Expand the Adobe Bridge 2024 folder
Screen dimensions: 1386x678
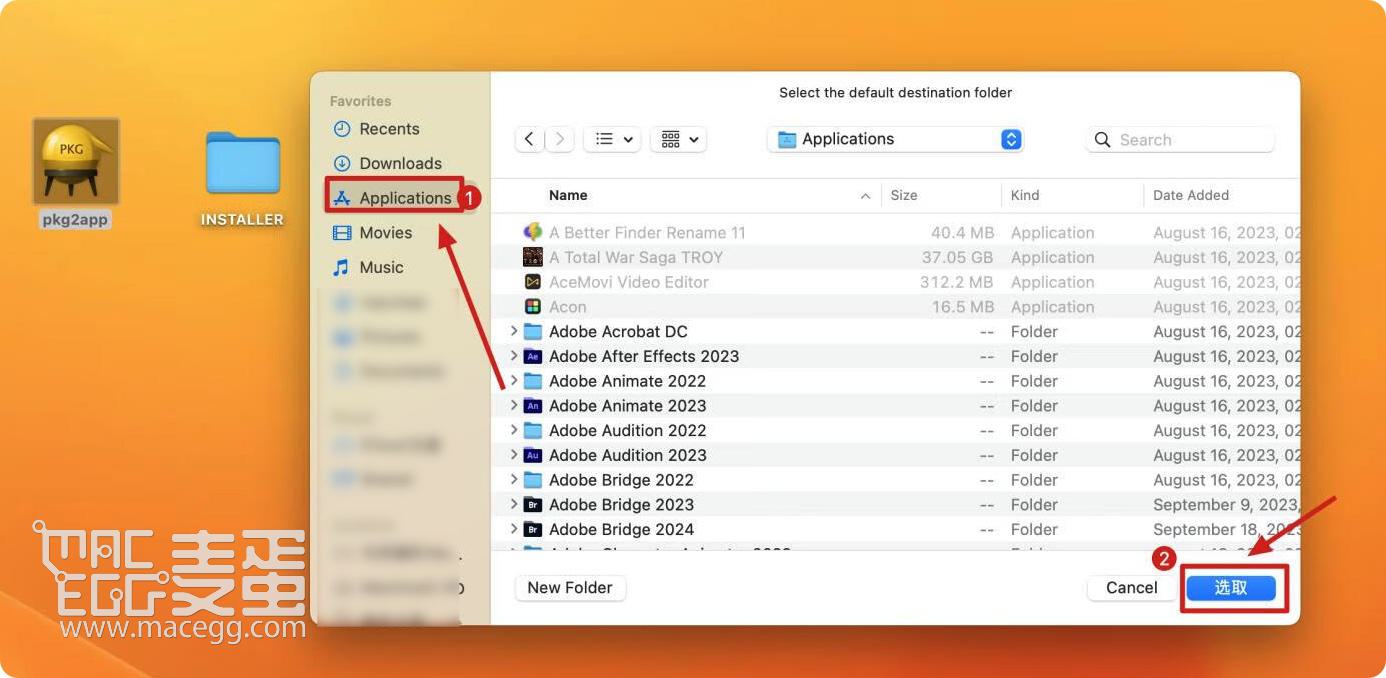click(x=514, y=529)
